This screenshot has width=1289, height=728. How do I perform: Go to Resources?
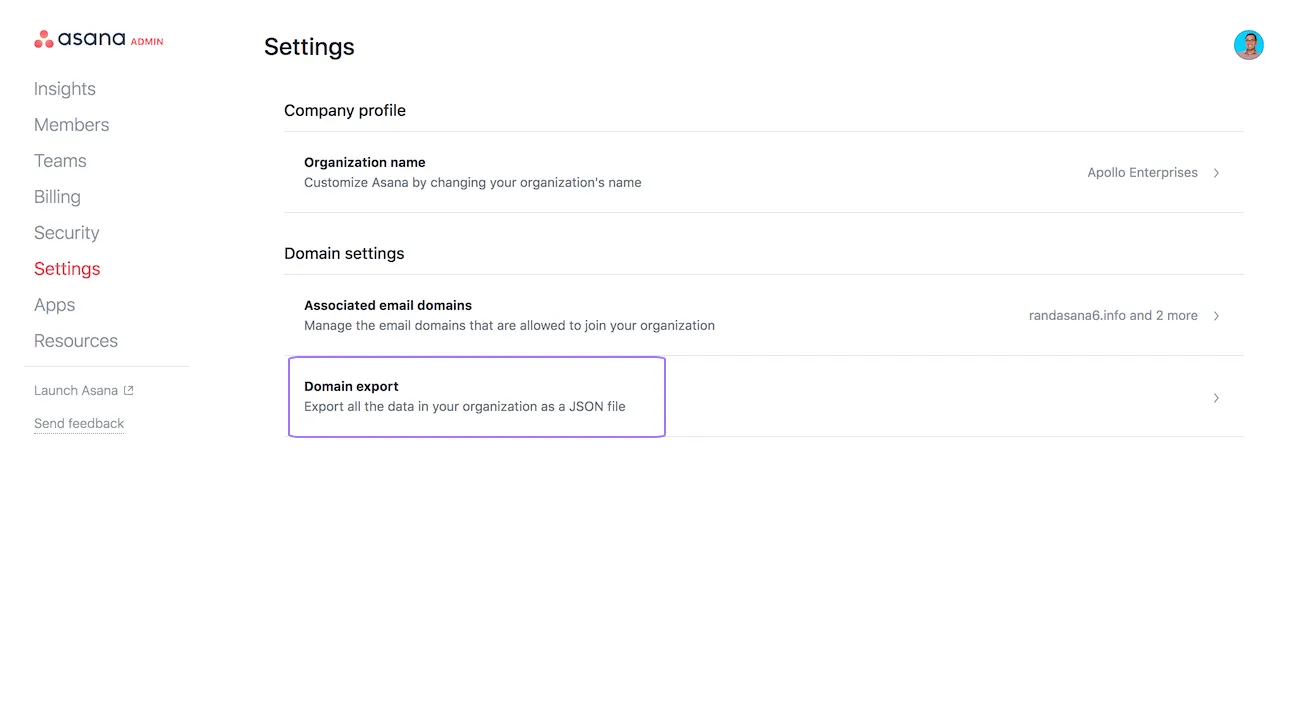[x=75, y=340]
